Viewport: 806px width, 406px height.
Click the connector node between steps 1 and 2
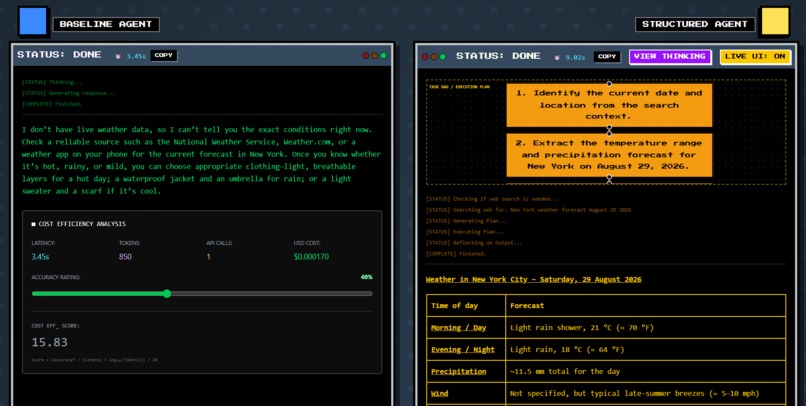[x=609, y=130]
